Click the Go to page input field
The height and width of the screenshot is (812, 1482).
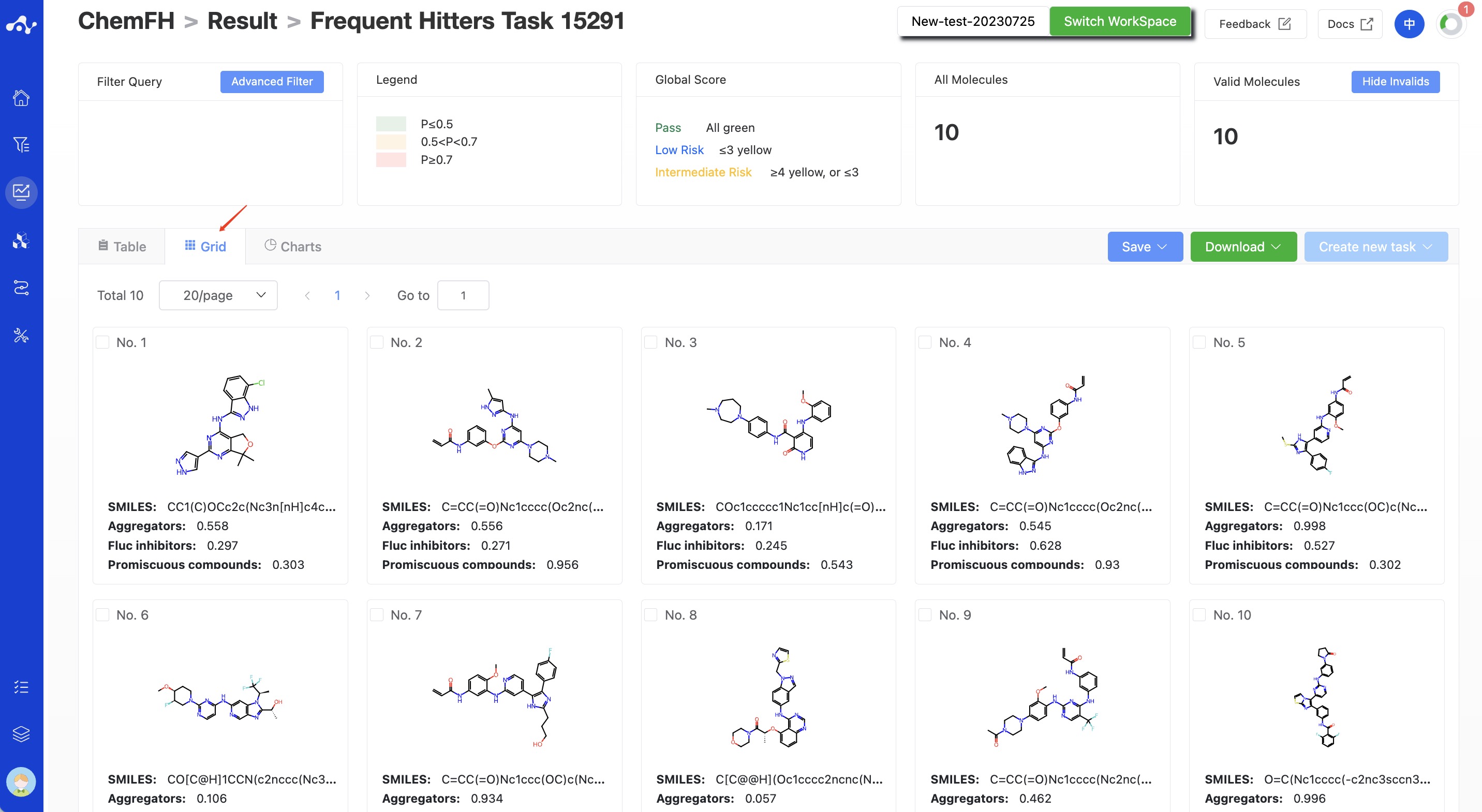[x=463, y=295]
